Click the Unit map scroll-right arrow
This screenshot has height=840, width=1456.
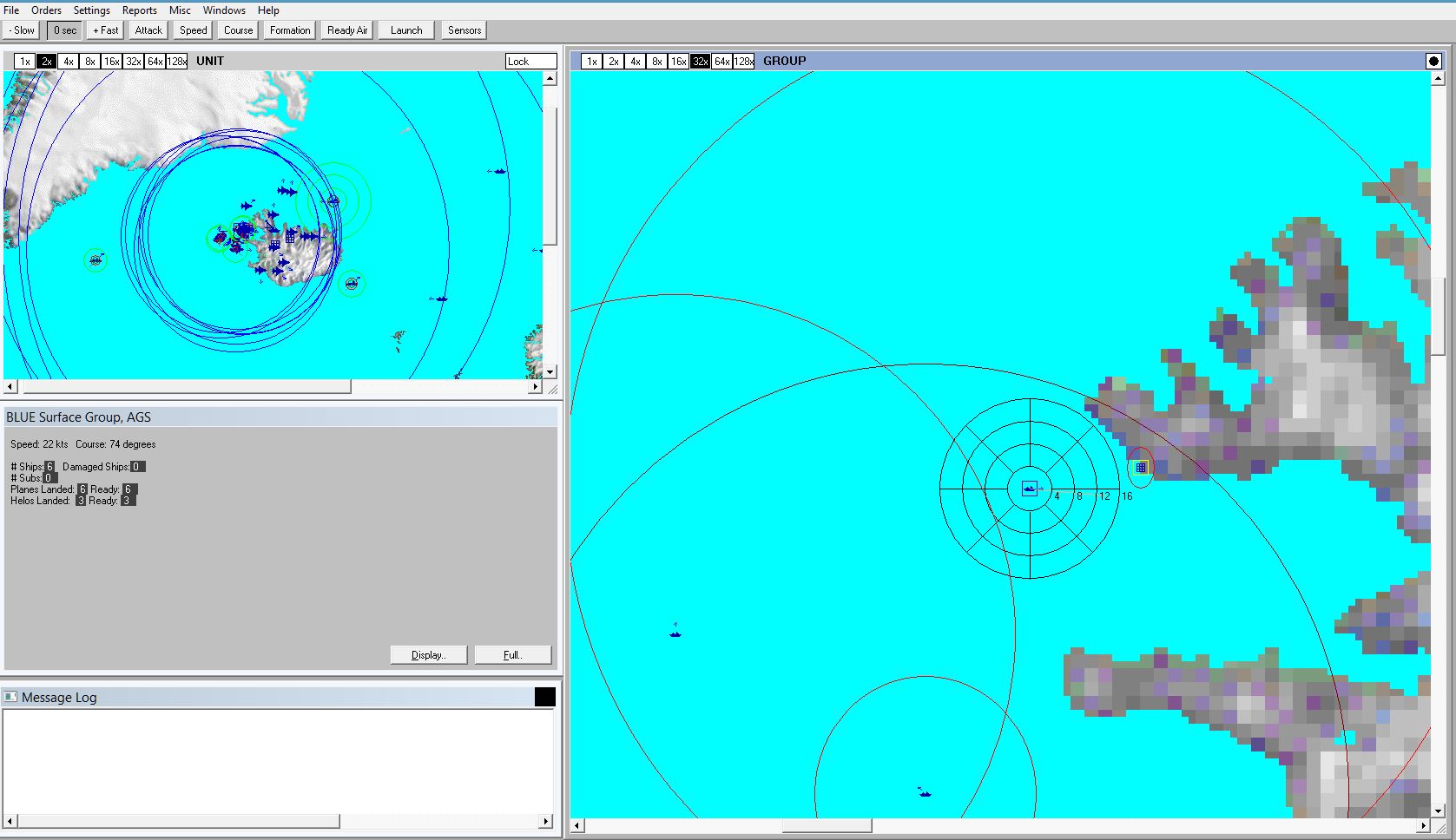click(x=535, y=386)
